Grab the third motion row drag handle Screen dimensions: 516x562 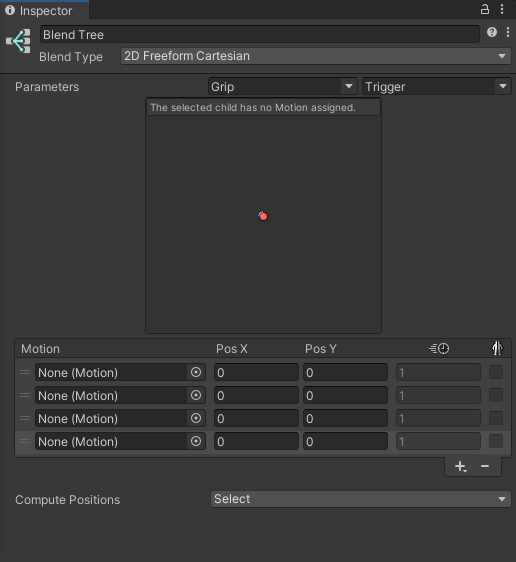pyautogui.click(x=25, y=418)
